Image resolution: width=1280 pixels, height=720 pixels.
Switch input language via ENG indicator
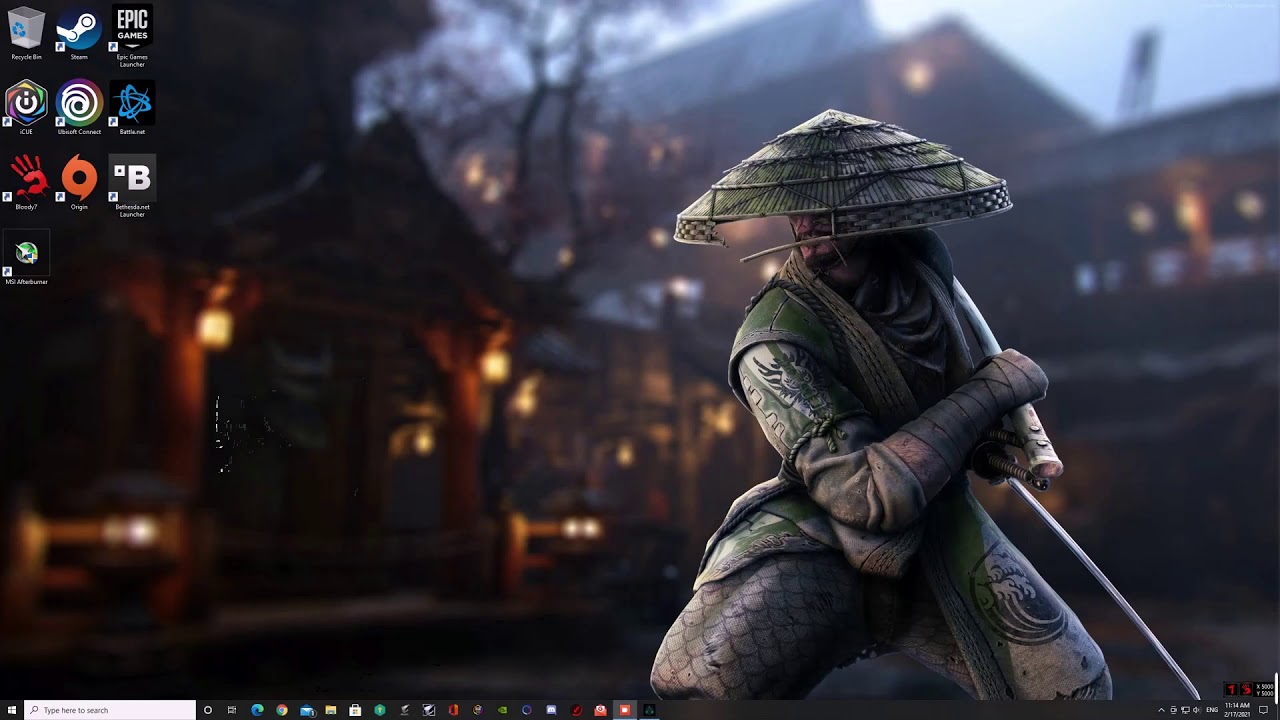click(1212, 710)
